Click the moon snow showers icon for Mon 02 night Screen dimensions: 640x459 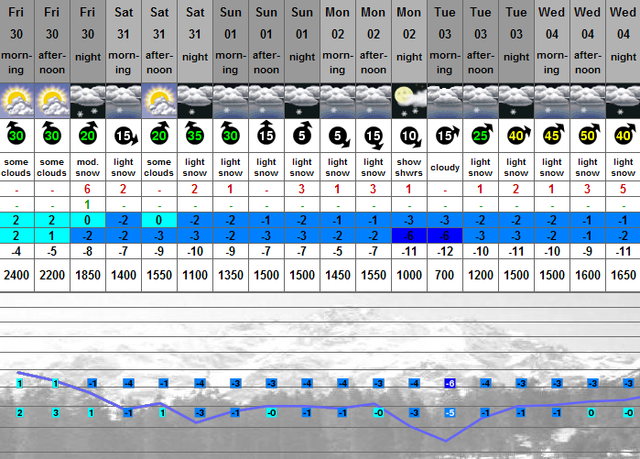pos(410,101)
